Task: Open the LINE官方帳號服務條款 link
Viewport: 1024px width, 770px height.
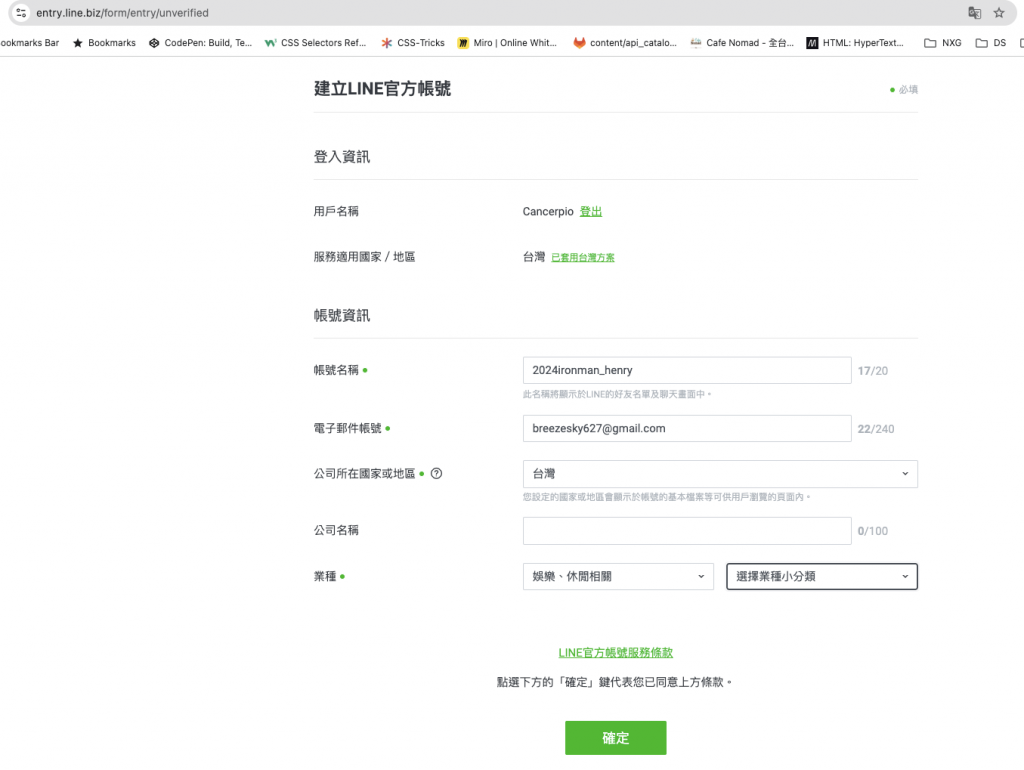Action: point(615,652)
